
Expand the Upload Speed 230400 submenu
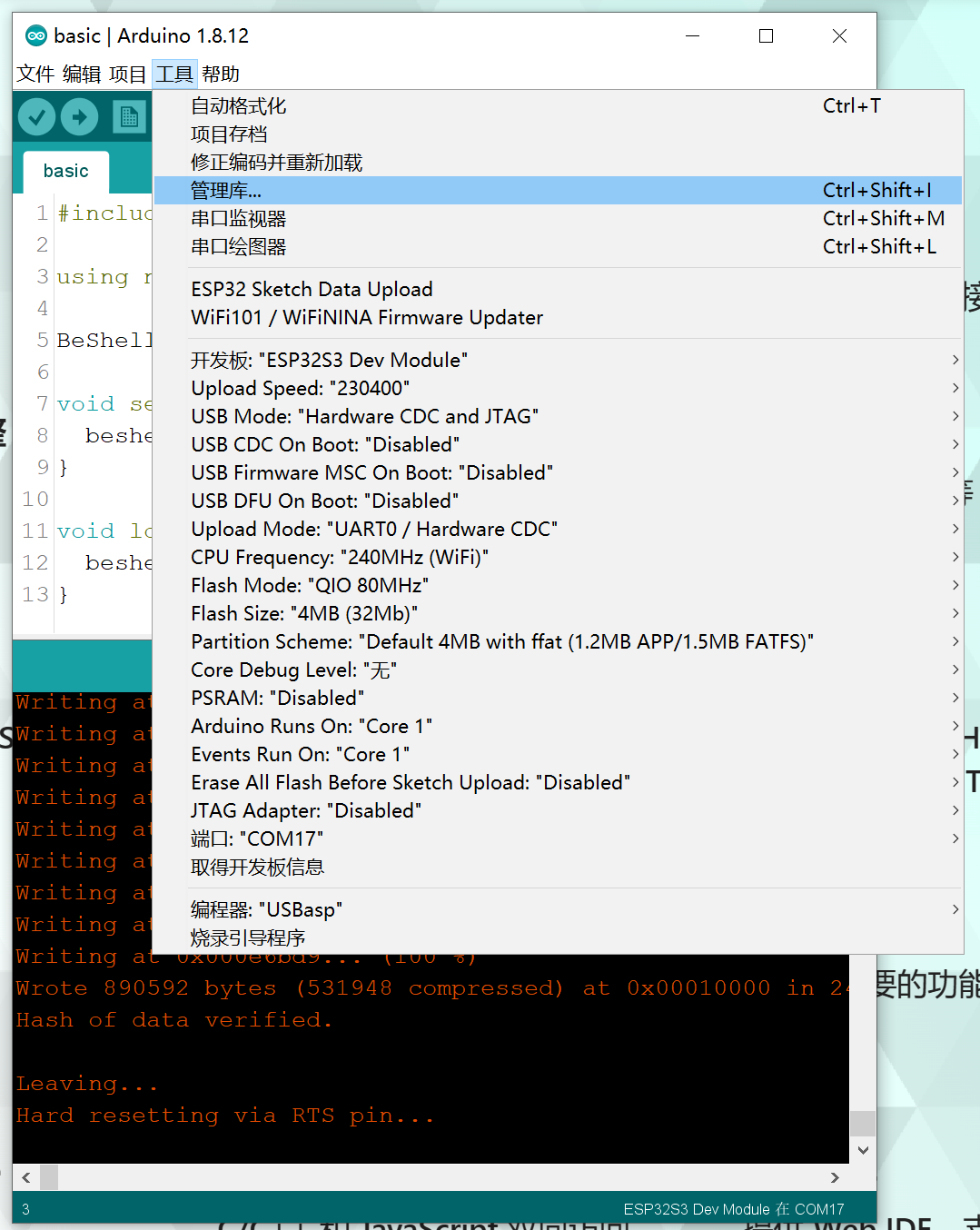click(558, 388)
